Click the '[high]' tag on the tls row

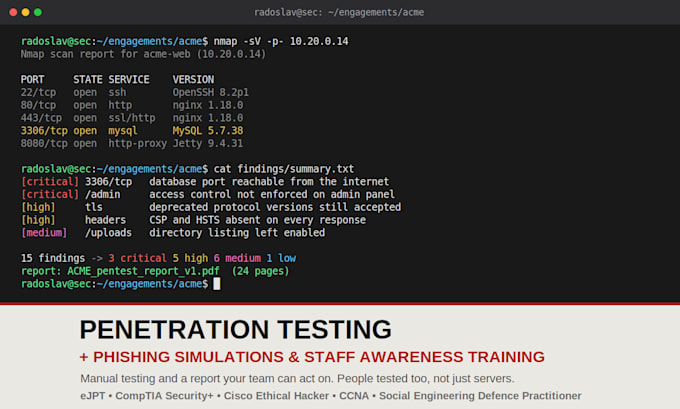pos(38,207)
